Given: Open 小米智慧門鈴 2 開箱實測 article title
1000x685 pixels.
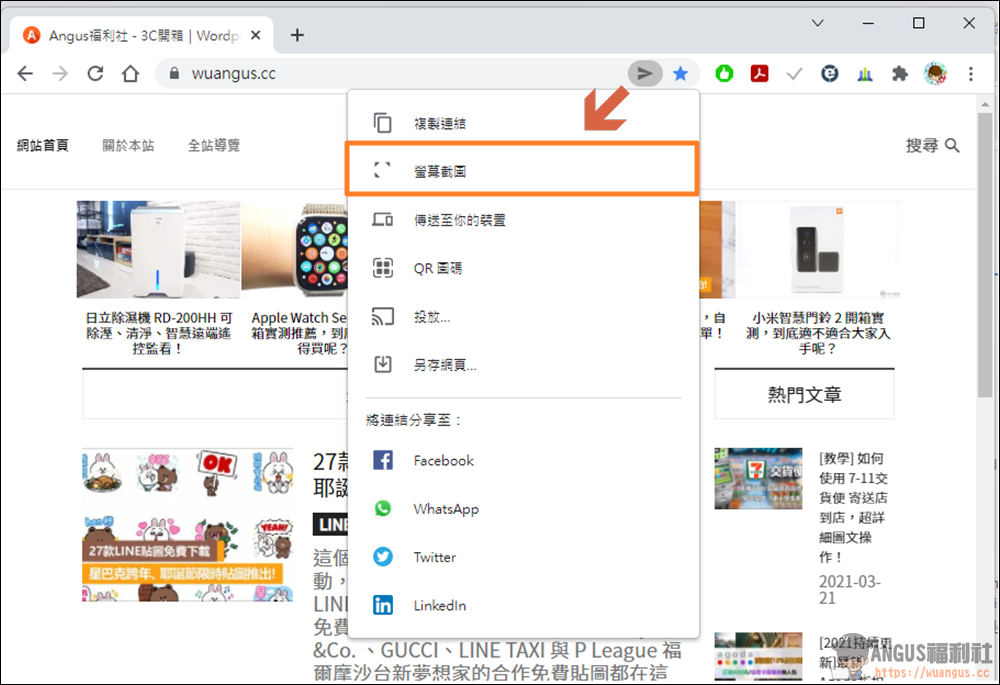Looking at the screenshot, I should point(818,333).
